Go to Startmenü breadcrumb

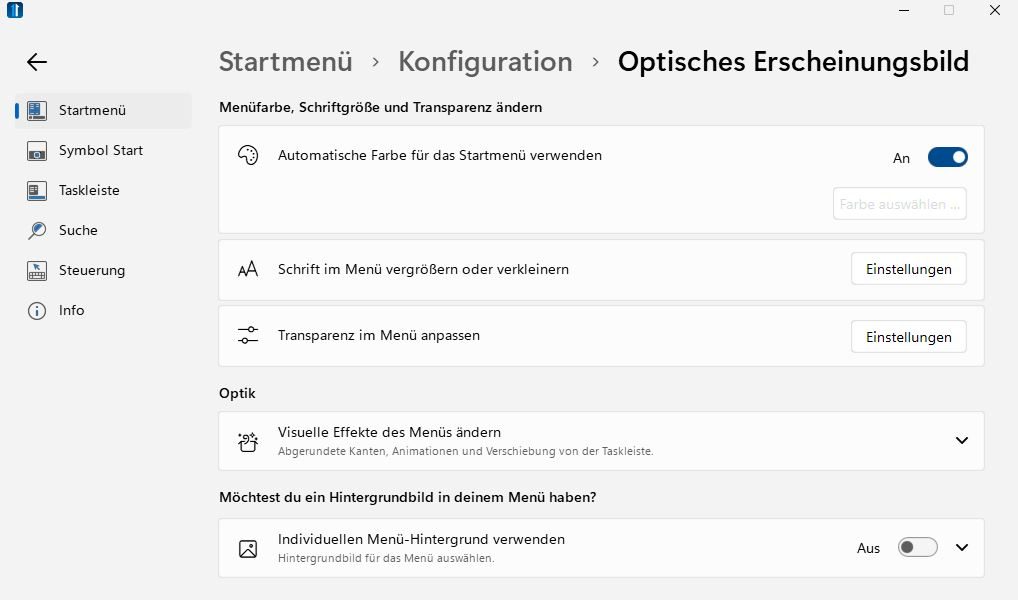click(285, 62)
